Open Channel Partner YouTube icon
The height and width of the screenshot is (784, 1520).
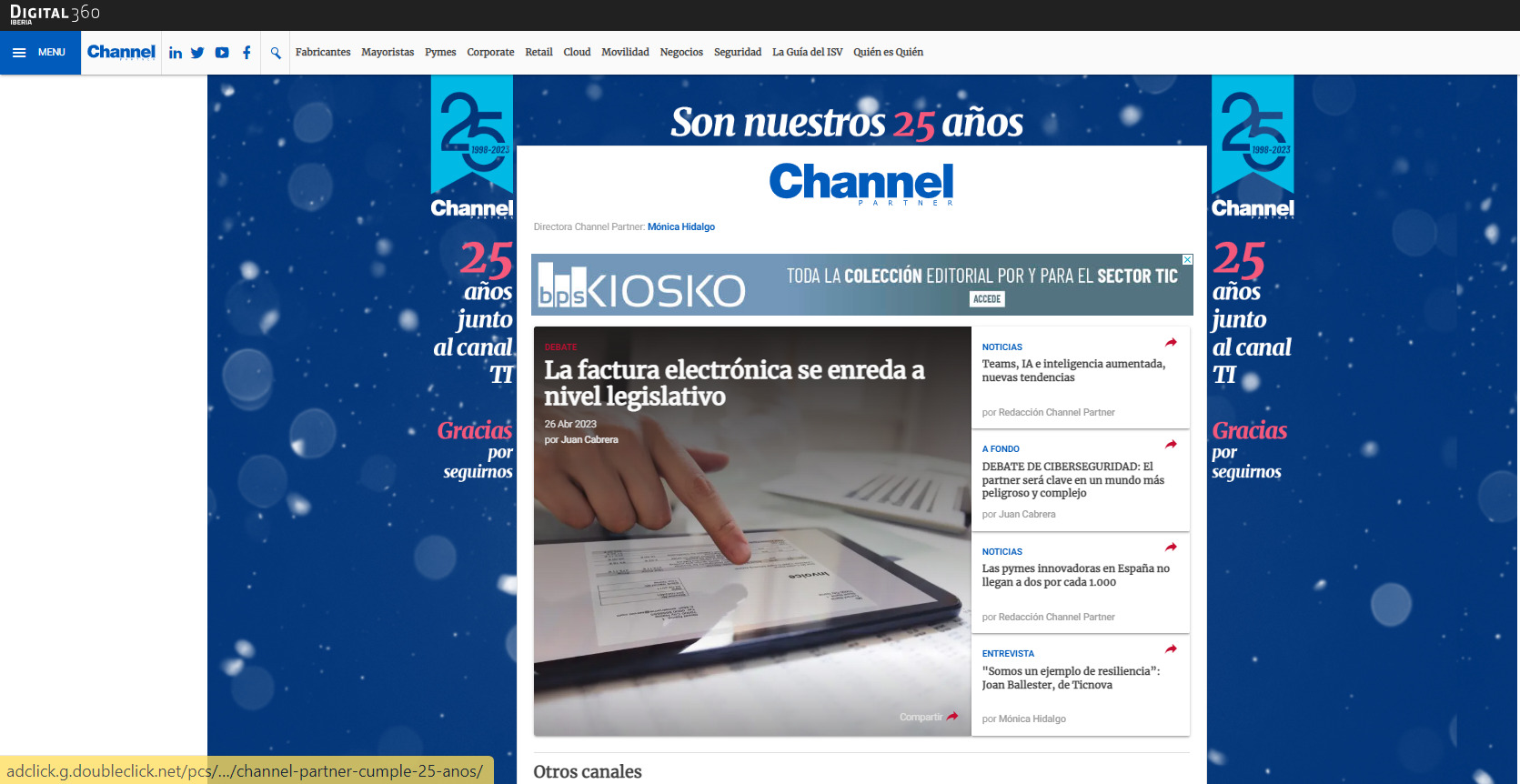(x=222, y=53)
